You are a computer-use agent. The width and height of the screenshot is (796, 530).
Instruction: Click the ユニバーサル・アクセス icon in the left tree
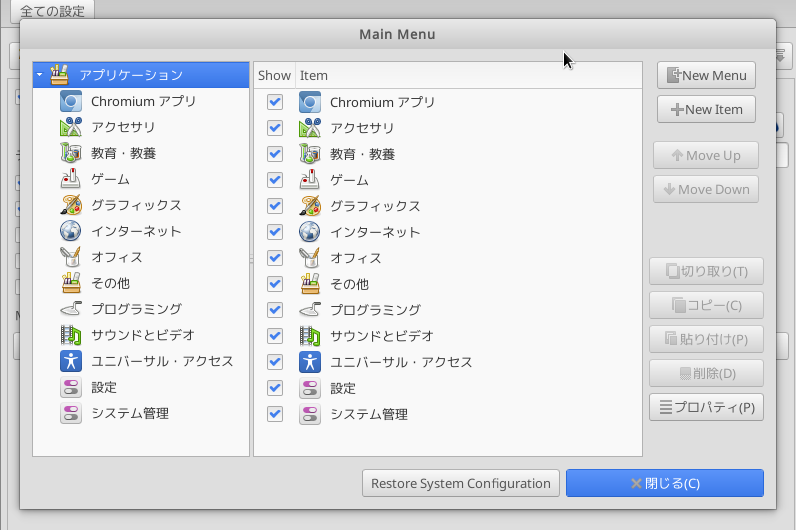(71, 361)
